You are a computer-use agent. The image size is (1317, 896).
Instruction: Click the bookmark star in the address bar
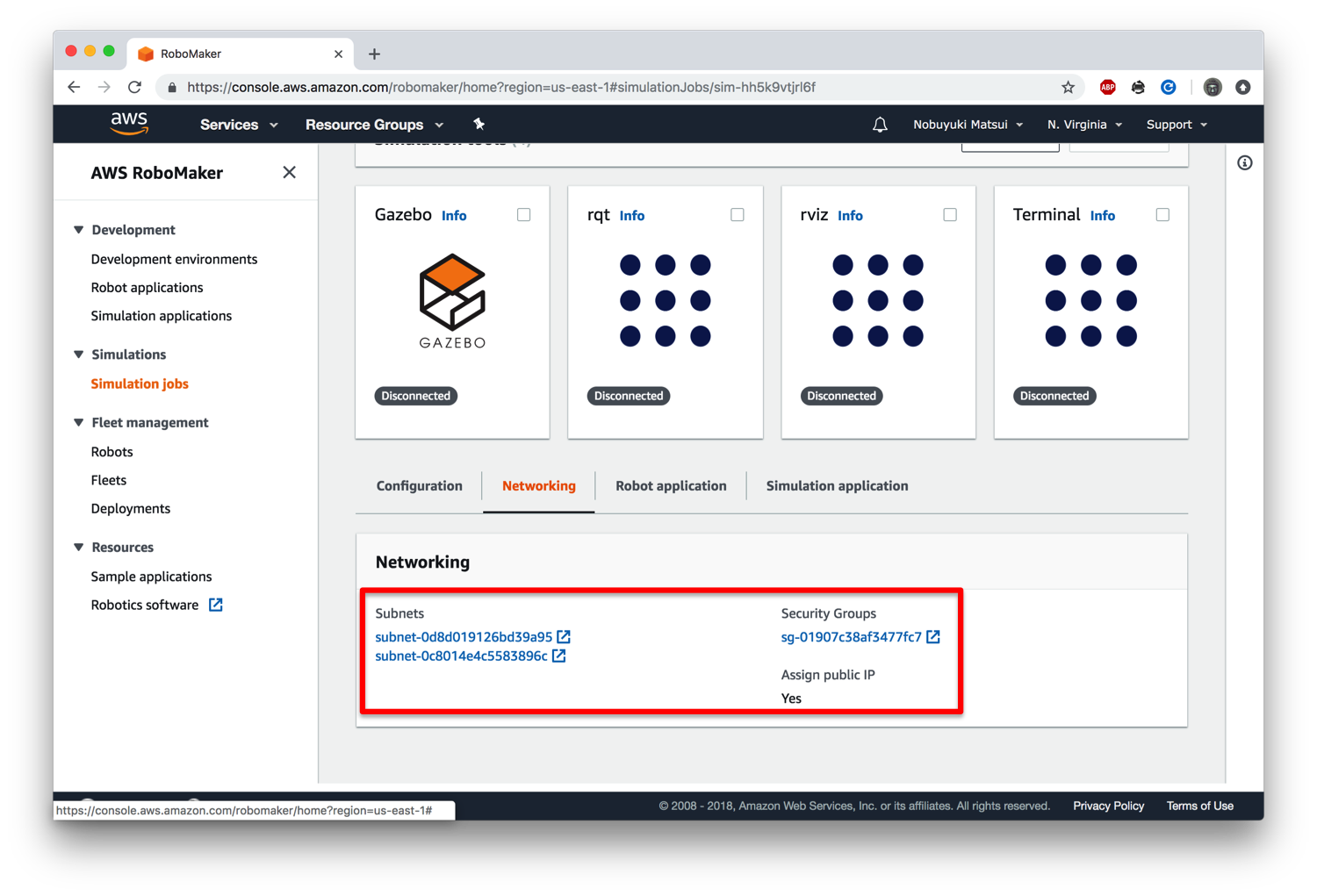tap(1068, 87)
